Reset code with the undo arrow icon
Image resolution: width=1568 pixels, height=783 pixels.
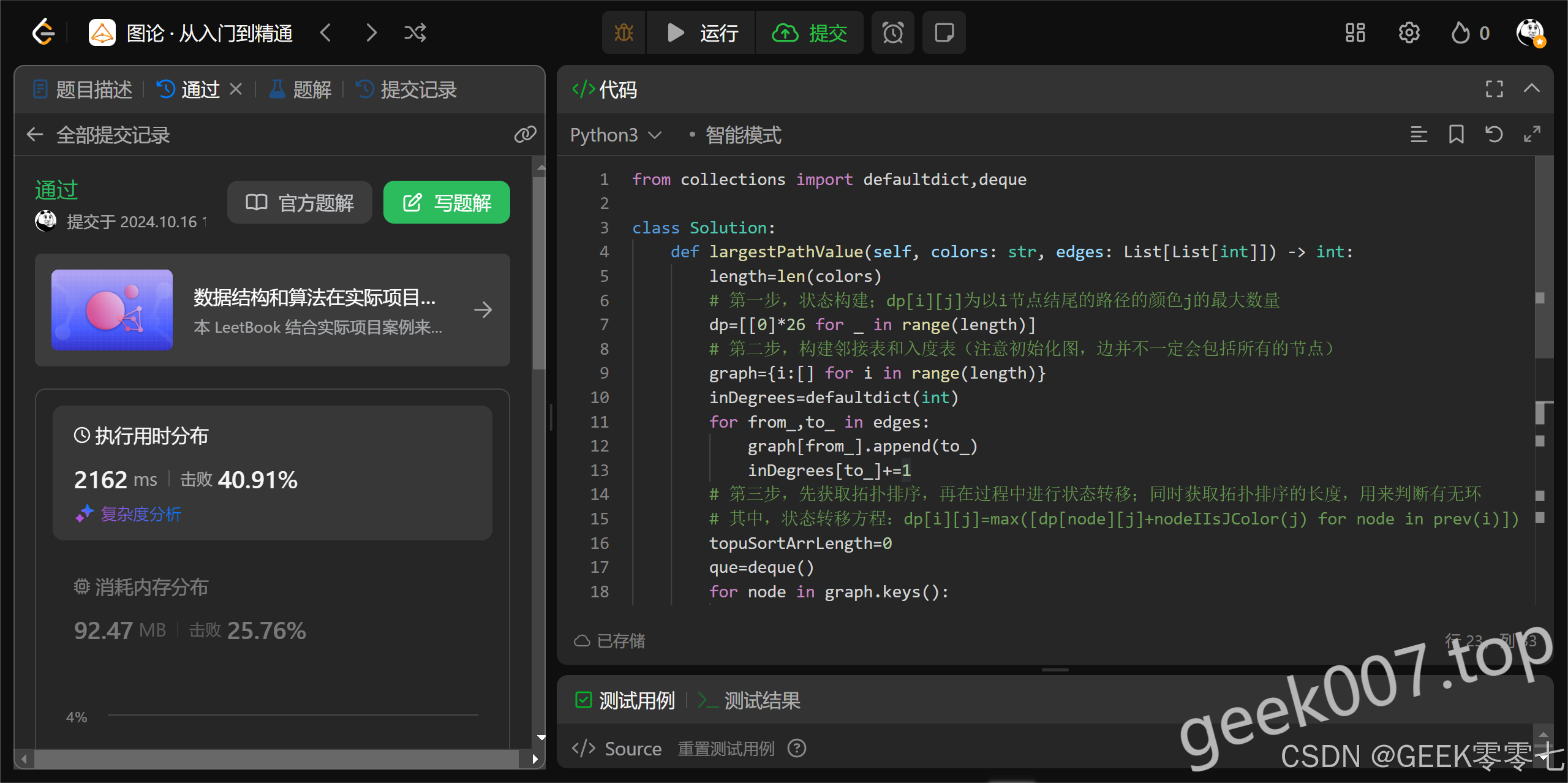(1494, 134)
